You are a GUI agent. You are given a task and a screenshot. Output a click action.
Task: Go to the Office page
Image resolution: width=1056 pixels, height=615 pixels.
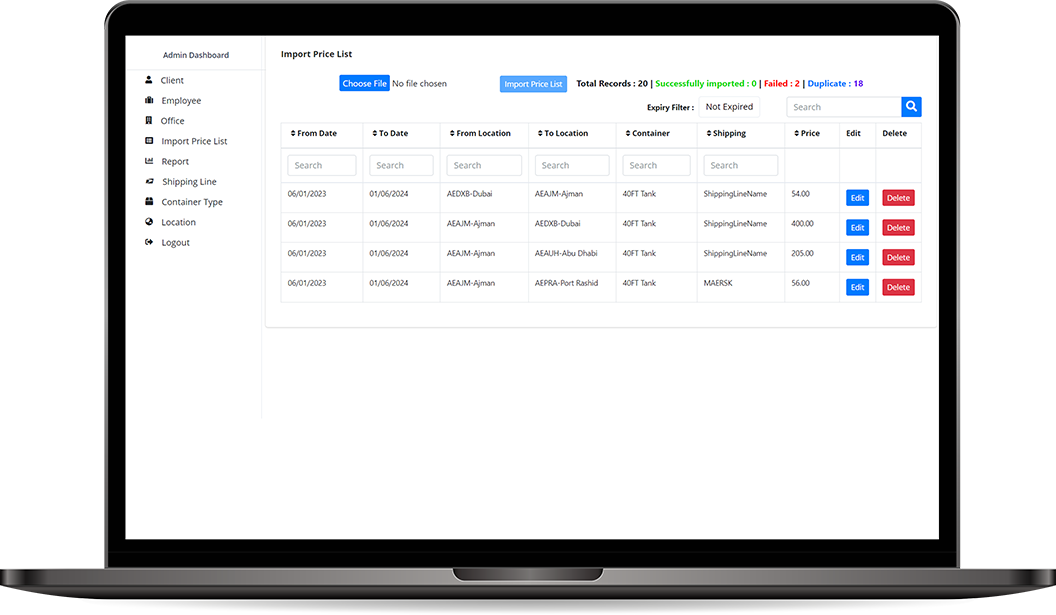pyautogui.click(x=172, y=121)
